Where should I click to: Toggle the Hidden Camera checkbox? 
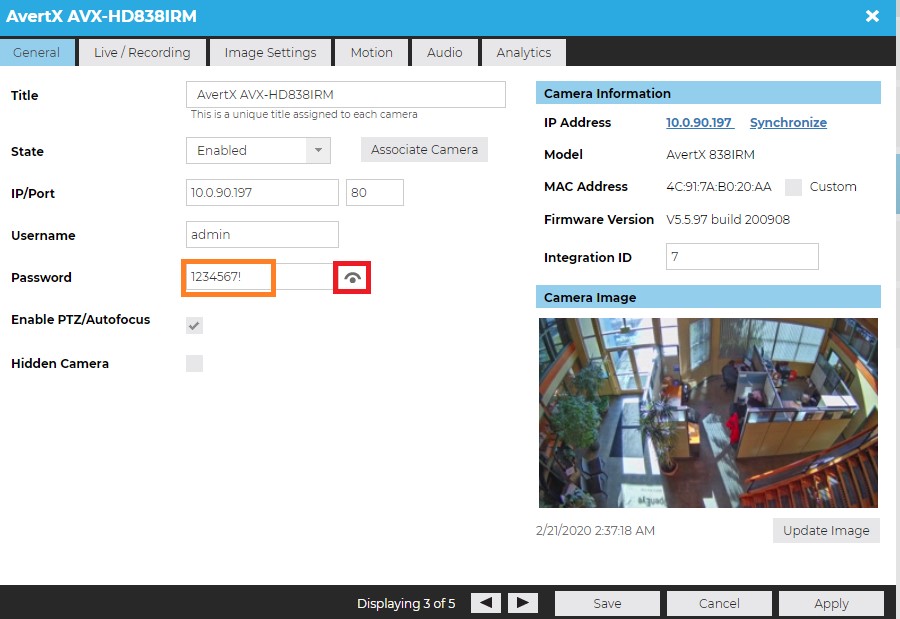195,363
